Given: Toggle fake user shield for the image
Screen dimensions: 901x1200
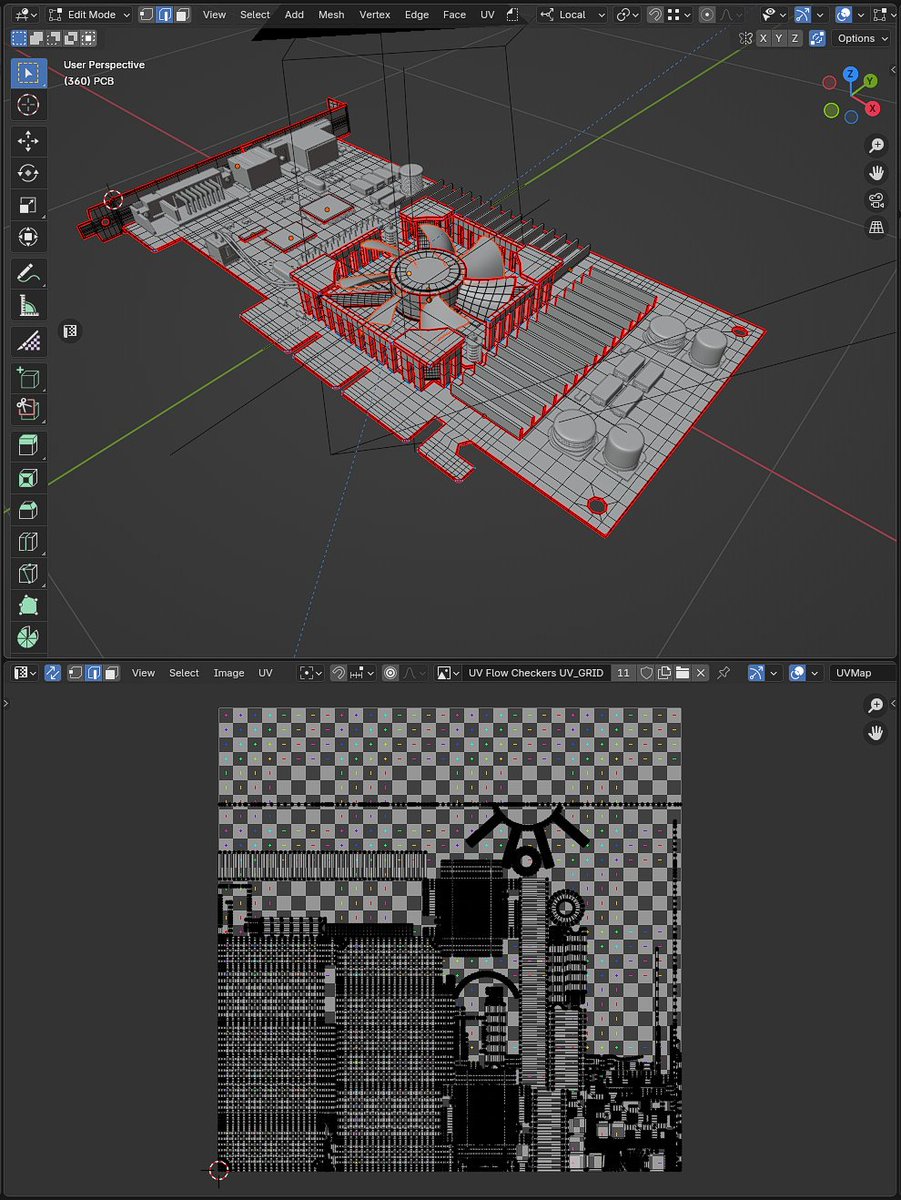Looking at the screenshot, I should point(646,673).
